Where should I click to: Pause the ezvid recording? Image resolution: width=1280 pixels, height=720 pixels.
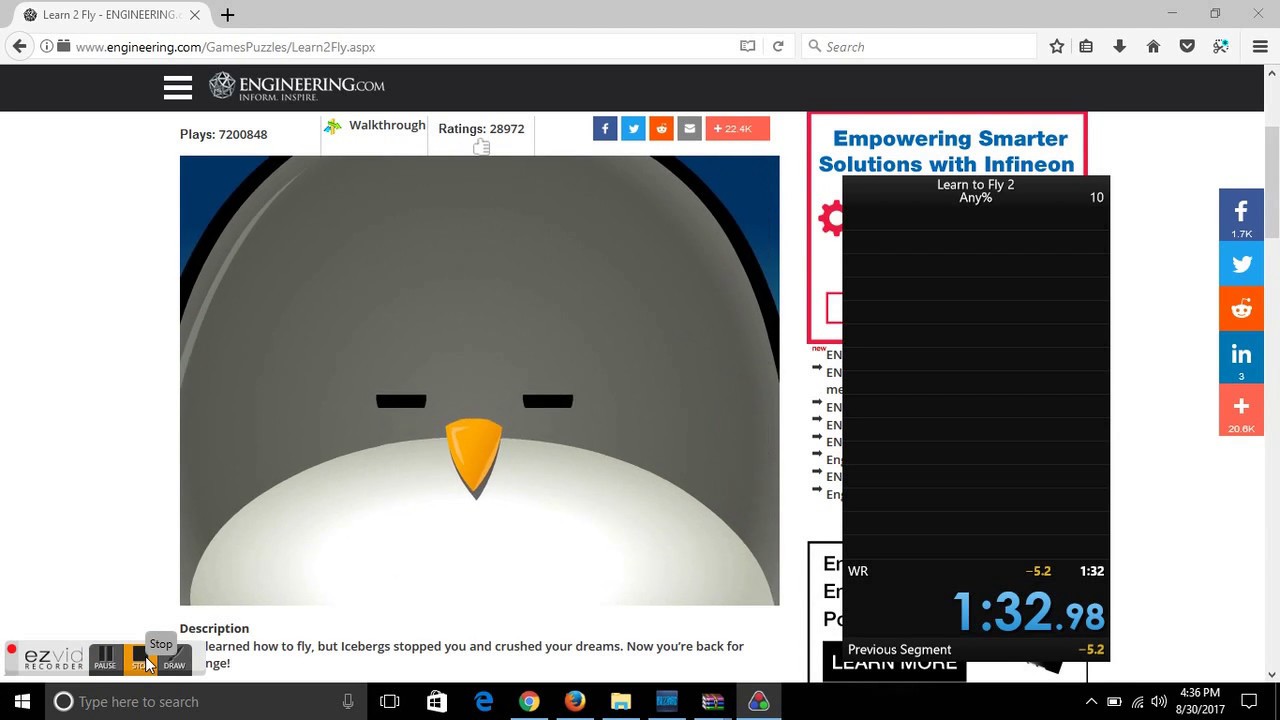[x=105, y=657]
